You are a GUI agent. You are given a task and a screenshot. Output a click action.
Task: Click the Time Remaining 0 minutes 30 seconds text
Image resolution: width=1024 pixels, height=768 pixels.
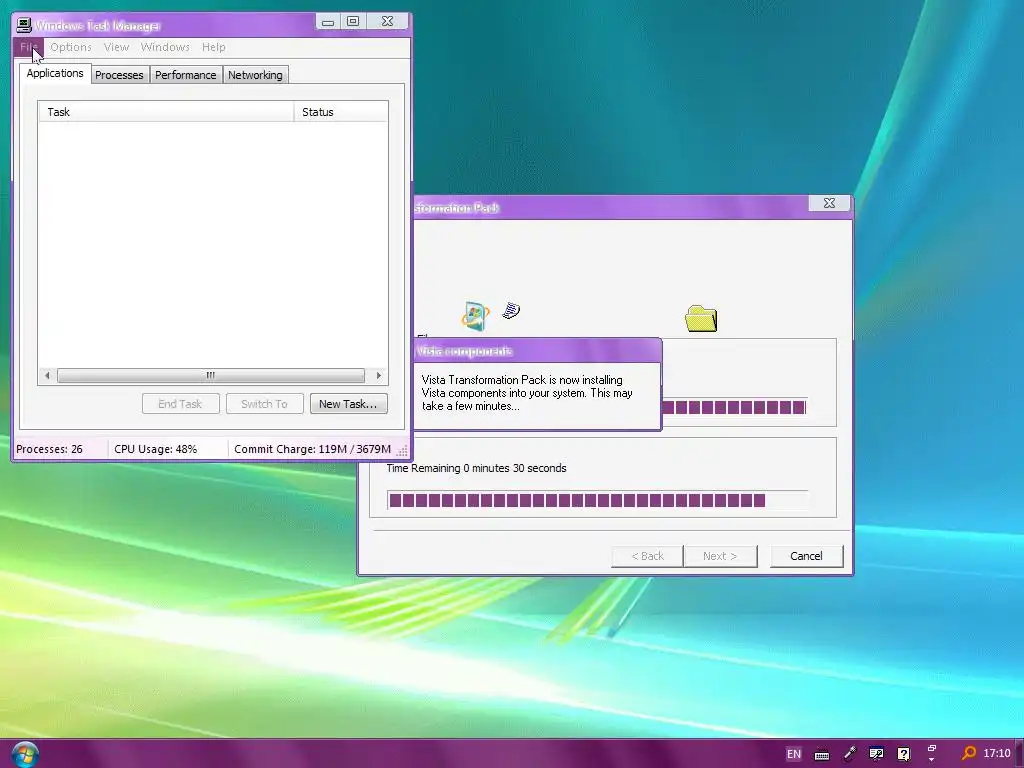pyautogui.click(x=476, y=468)
